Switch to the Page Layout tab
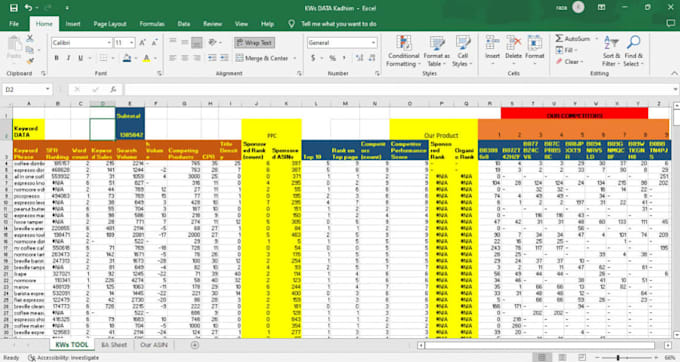680x362 pixels. [x=110, y=24]
